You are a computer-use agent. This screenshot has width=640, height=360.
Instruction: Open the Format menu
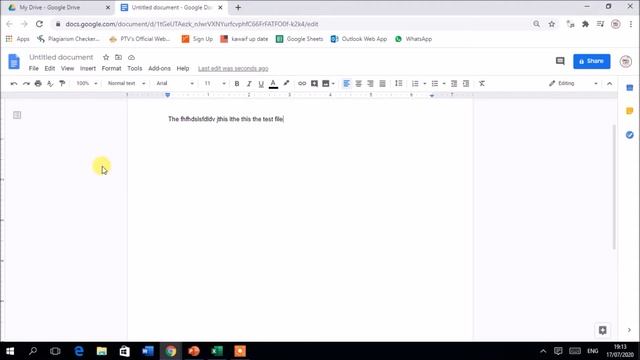pyautogui.click(x=111, y=68)
